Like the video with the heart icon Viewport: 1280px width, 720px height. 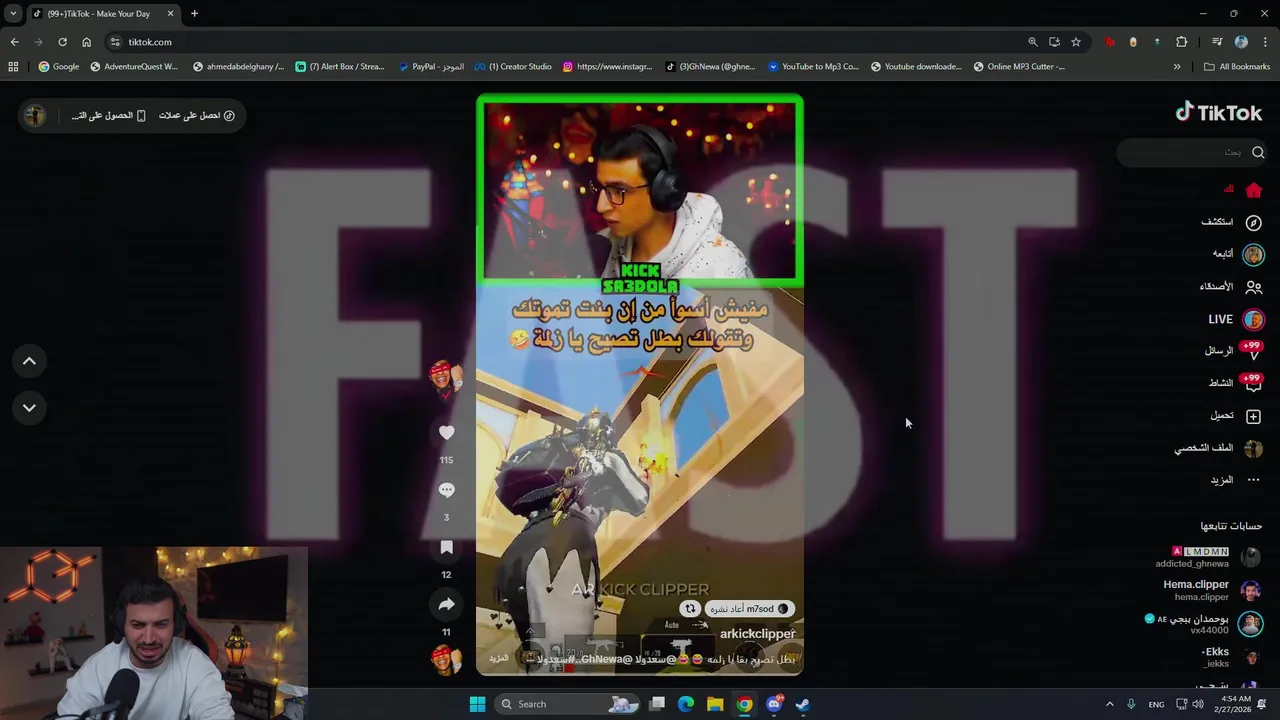[x=446, y=433]
